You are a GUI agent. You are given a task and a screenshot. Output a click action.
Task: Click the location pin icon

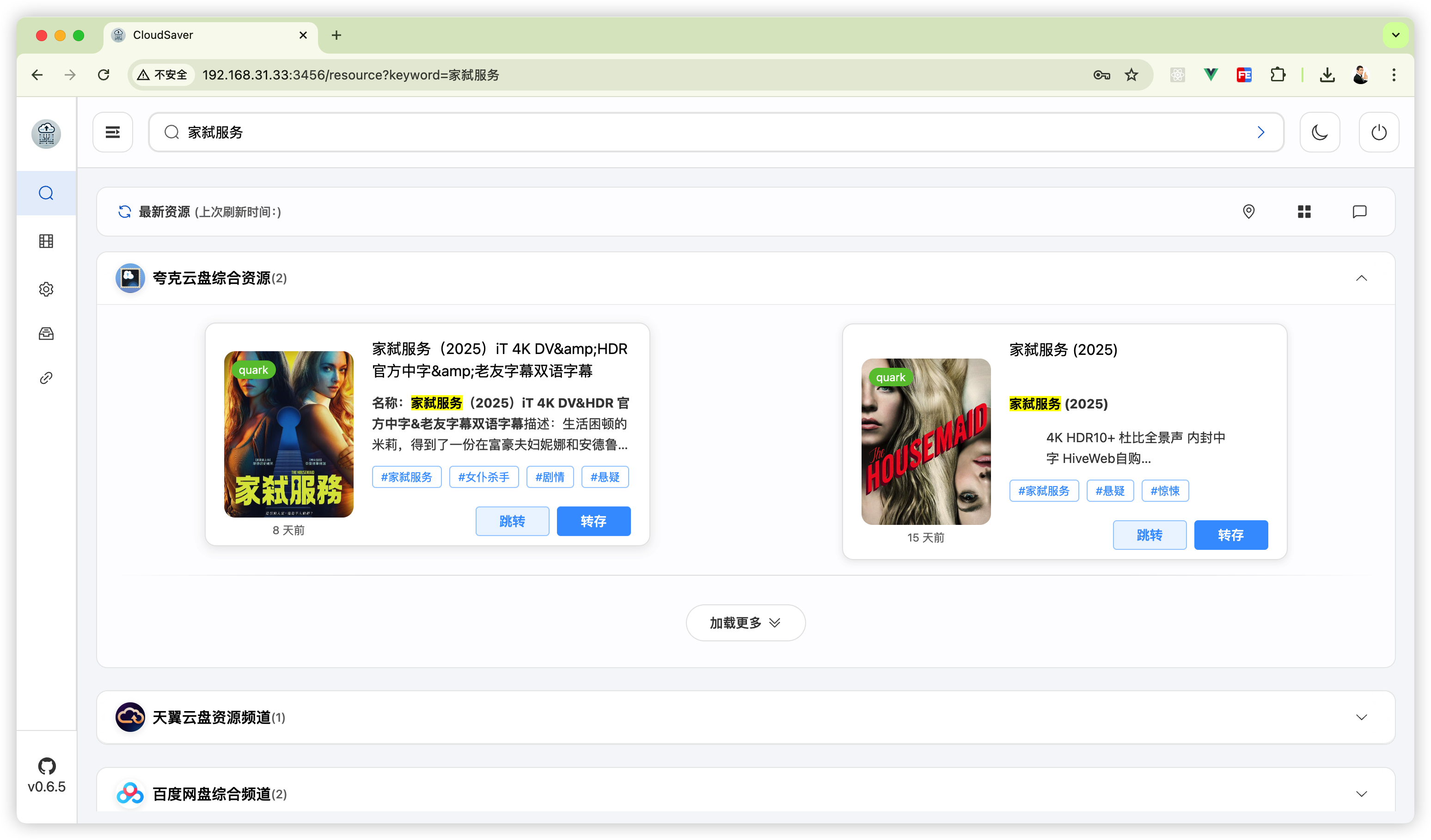pyautogui.click(x=1248, y=212)
